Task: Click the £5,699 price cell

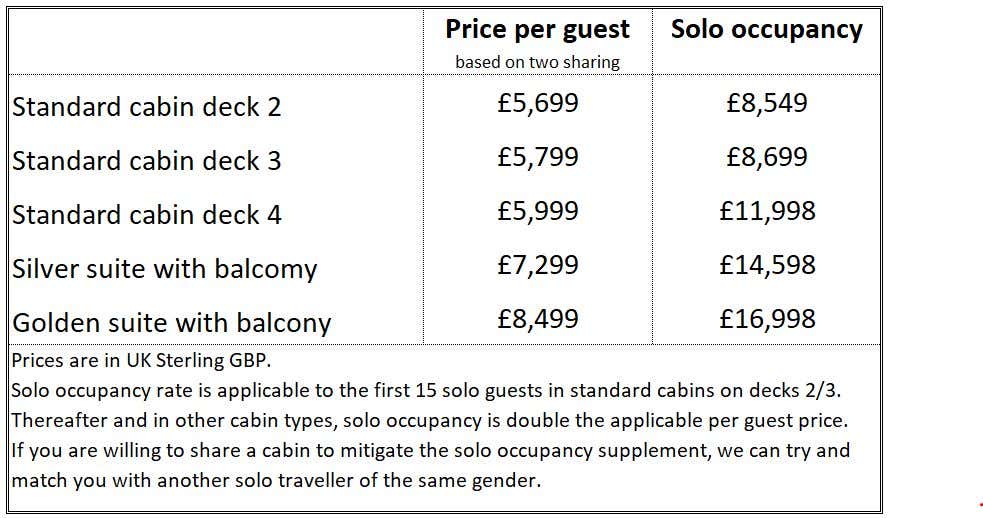Action: [537, 103]
